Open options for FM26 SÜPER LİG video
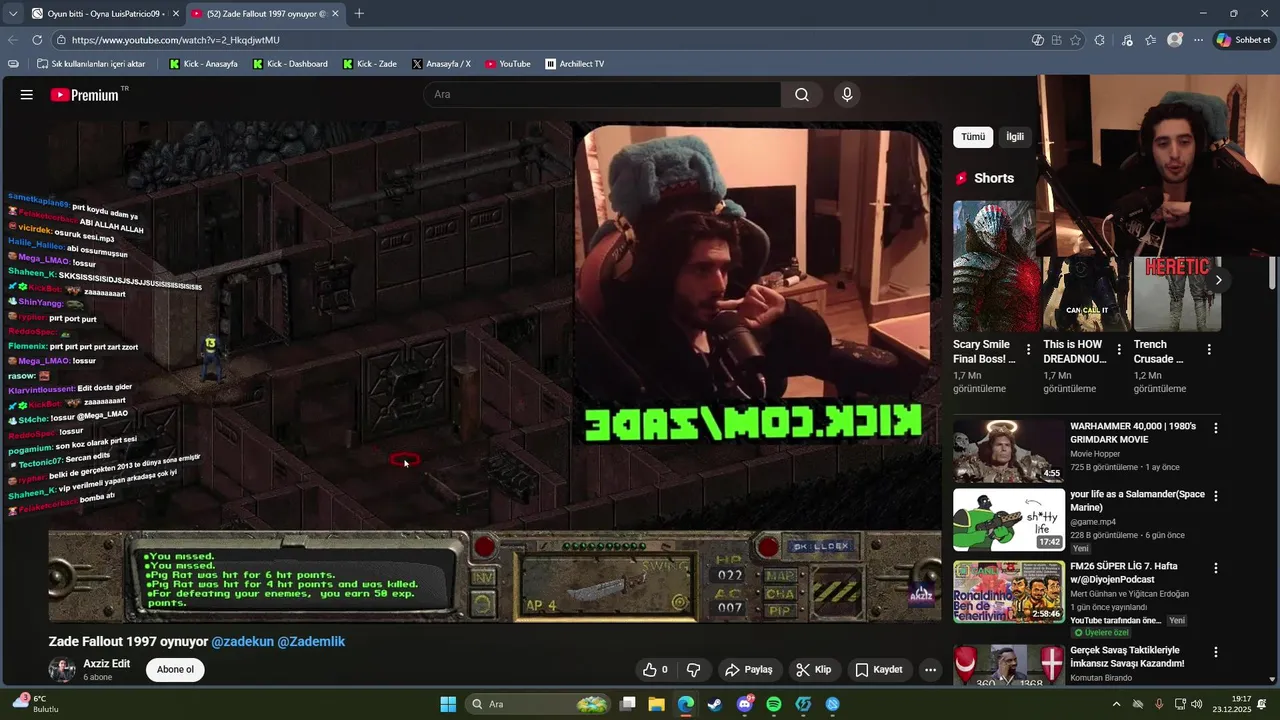Image resolution: width=1280 pixels, height=720 pixels. tap(1216, 568)
